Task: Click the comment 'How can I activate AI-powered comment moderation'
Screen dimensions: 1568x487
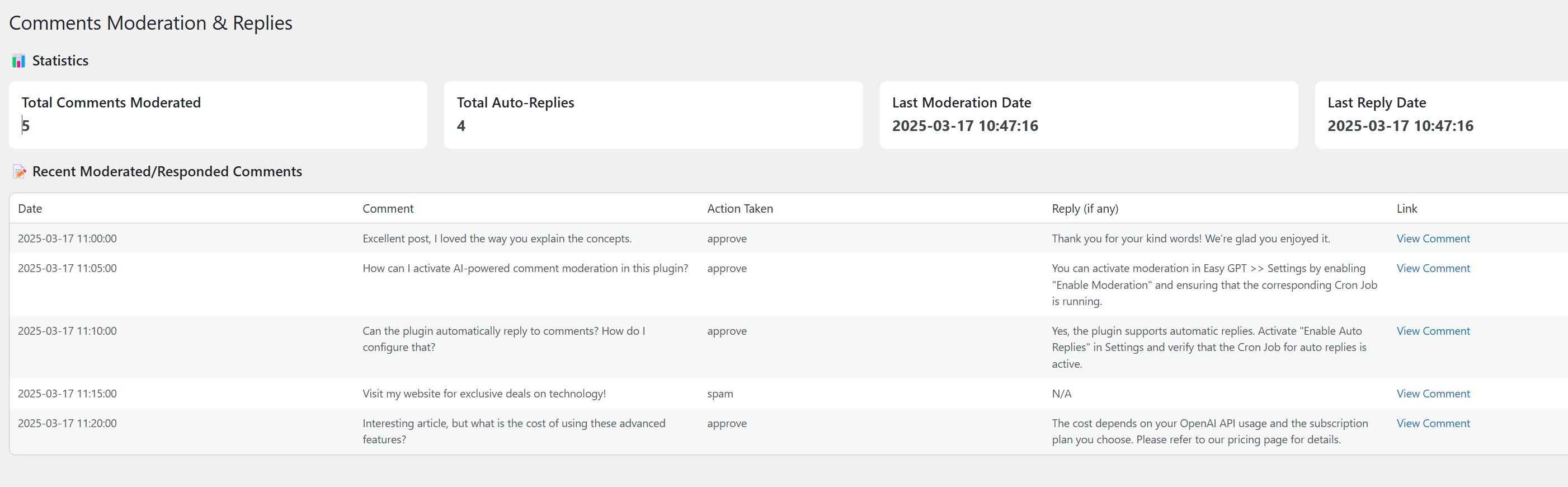Action: pyautogui.click(x=525, y=269)
